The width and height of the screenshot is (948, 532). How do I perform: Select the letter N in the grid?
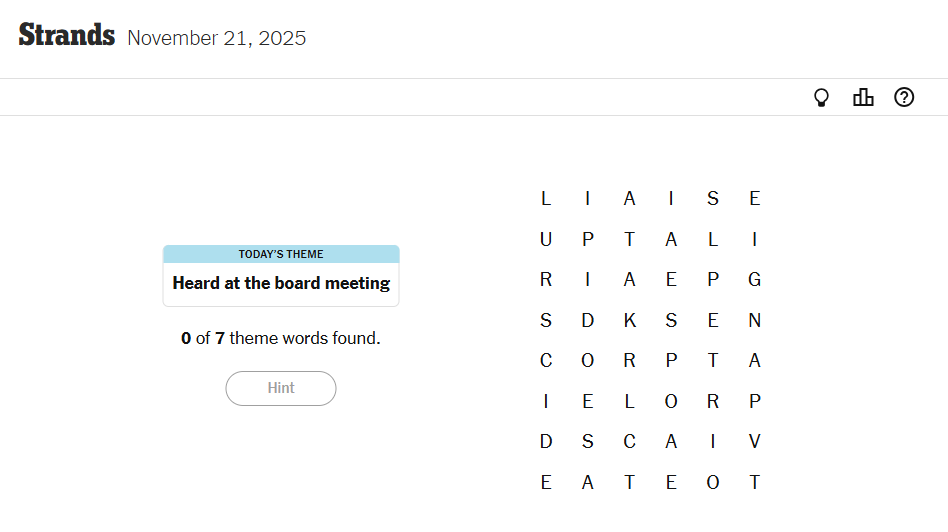755,320
